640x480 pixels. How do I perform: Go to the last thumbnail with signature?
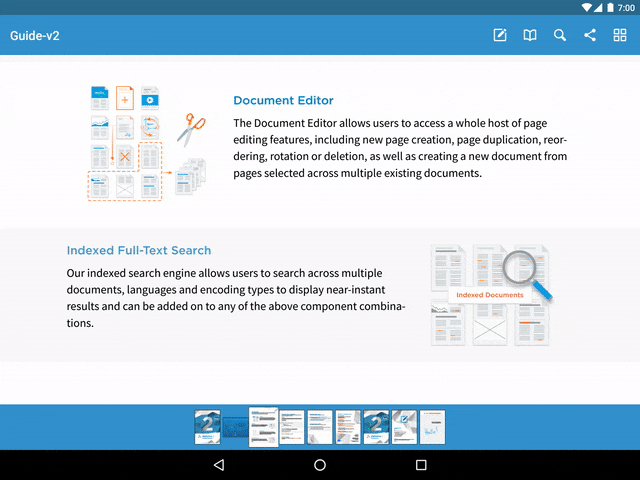click(x=432, y=427)
